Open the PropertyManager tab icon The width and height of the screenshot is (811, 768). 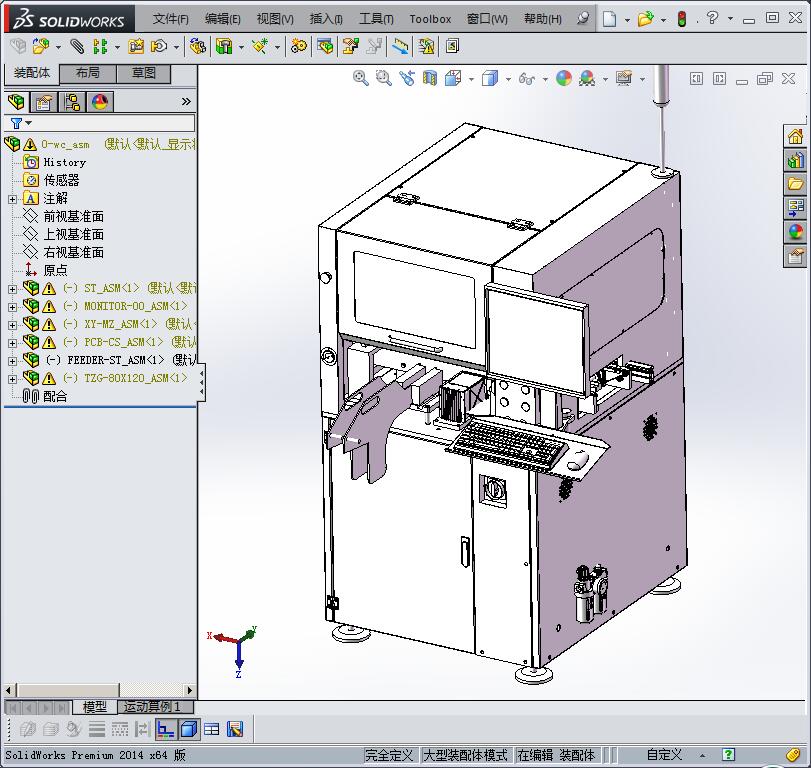pyautogui.click(x=44, y=102)
